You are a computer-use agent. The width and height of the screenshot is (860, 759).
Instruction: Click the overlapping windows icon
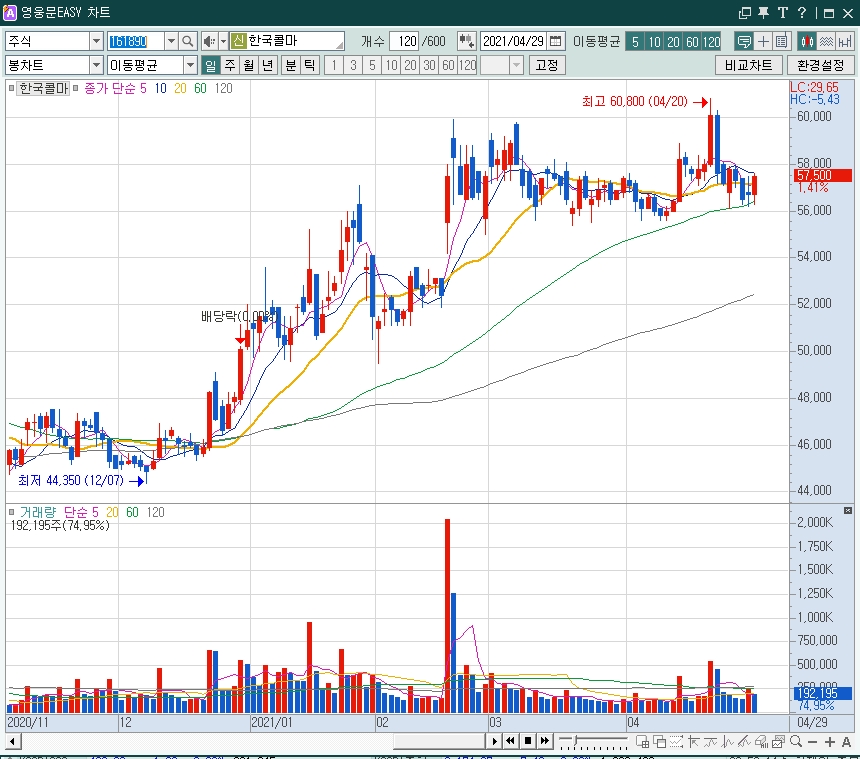[x=659, y=742]
